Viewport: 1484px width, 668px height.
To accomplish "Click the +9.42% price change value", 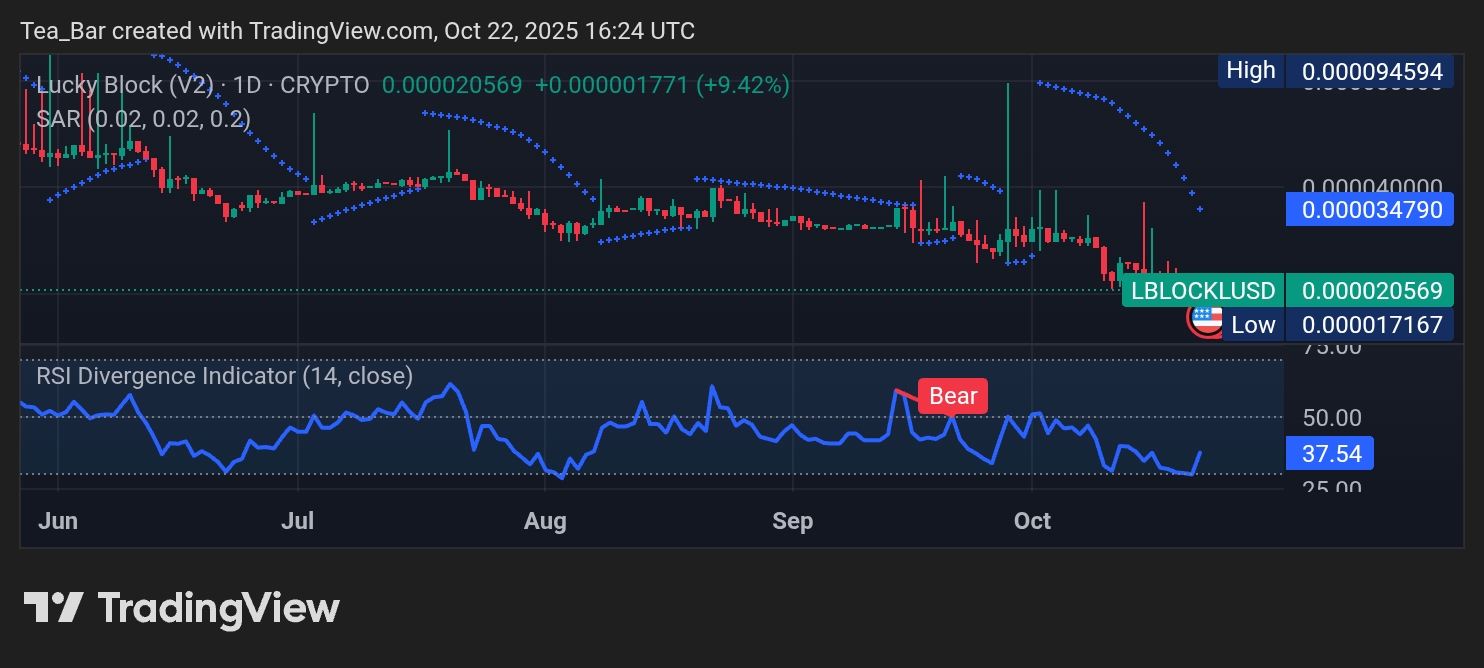I will pos(743,86).
